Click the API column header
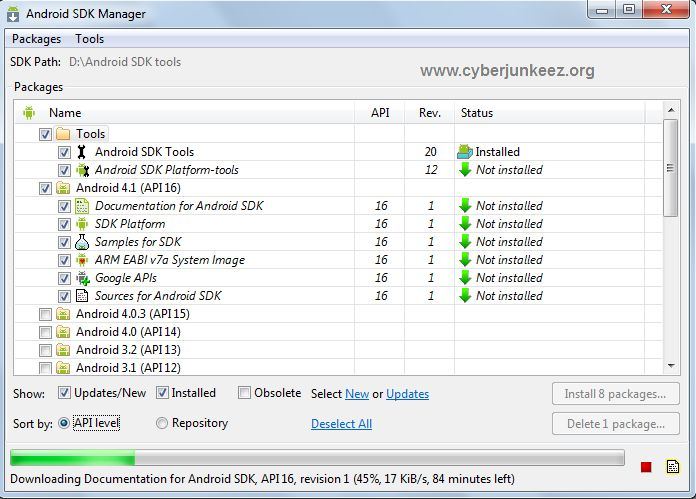The image size is (696, 499). tap(380, 113)
